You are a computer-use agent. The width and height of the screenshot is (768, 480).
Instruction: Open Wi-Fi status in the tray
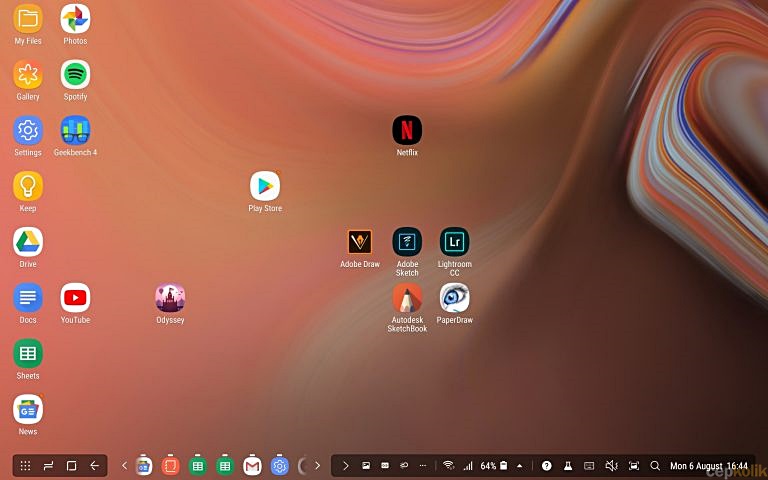click(448, 466)
